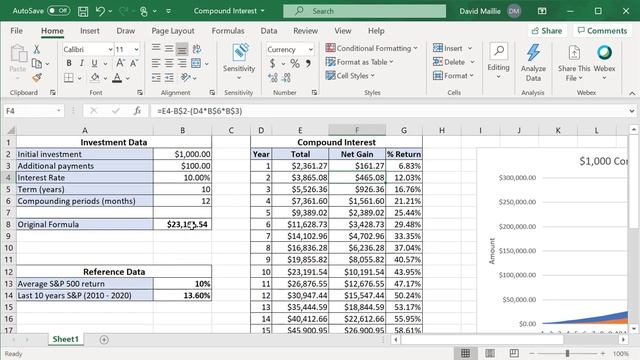Decrease font size with smaller A icon

[134, 63]
